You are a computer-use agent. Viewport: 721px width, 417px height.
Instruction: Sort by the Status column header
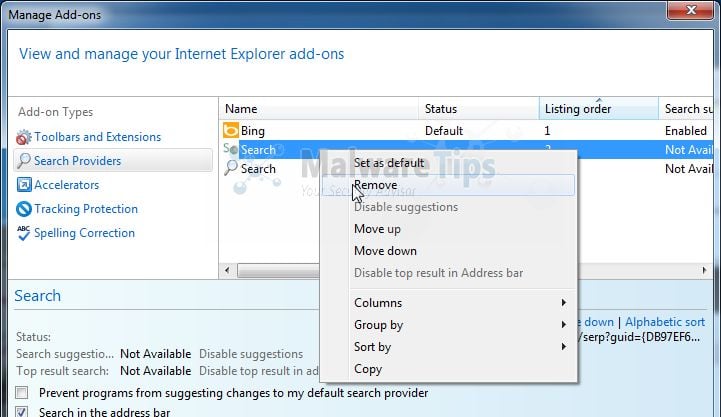(x=479, y=109)
